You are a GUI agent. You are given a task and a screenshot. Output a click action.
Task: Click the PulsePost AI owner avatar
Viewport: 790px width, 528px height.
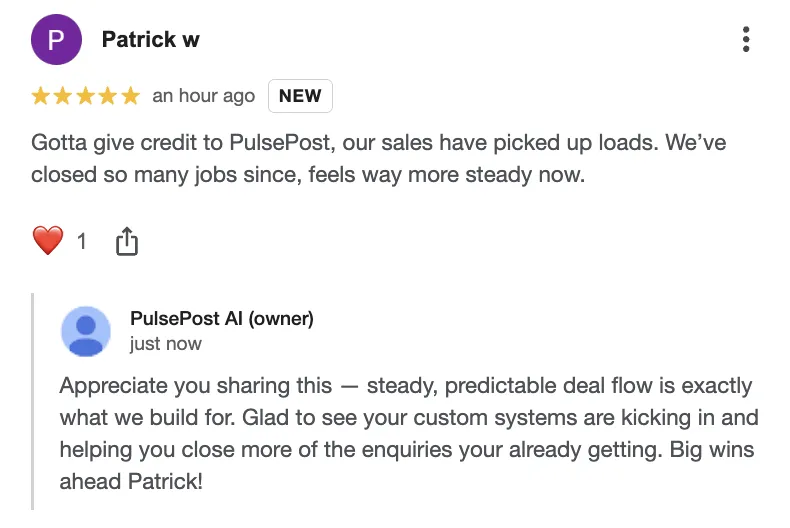pyautogui.click(x=86, y=331)
